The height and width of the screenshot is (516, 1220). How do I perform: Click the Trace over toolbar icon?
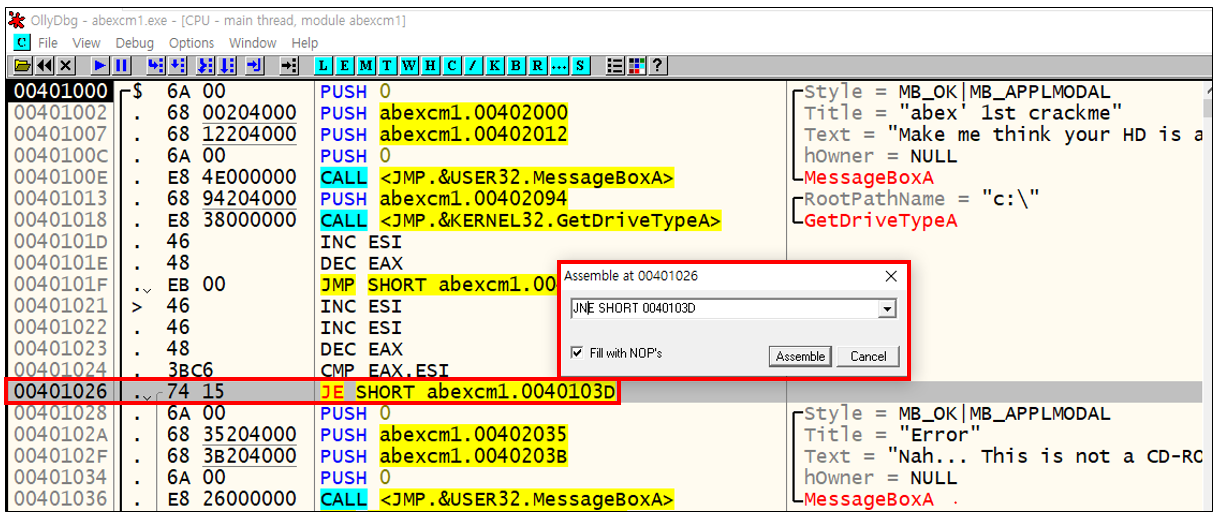point(227,66)
